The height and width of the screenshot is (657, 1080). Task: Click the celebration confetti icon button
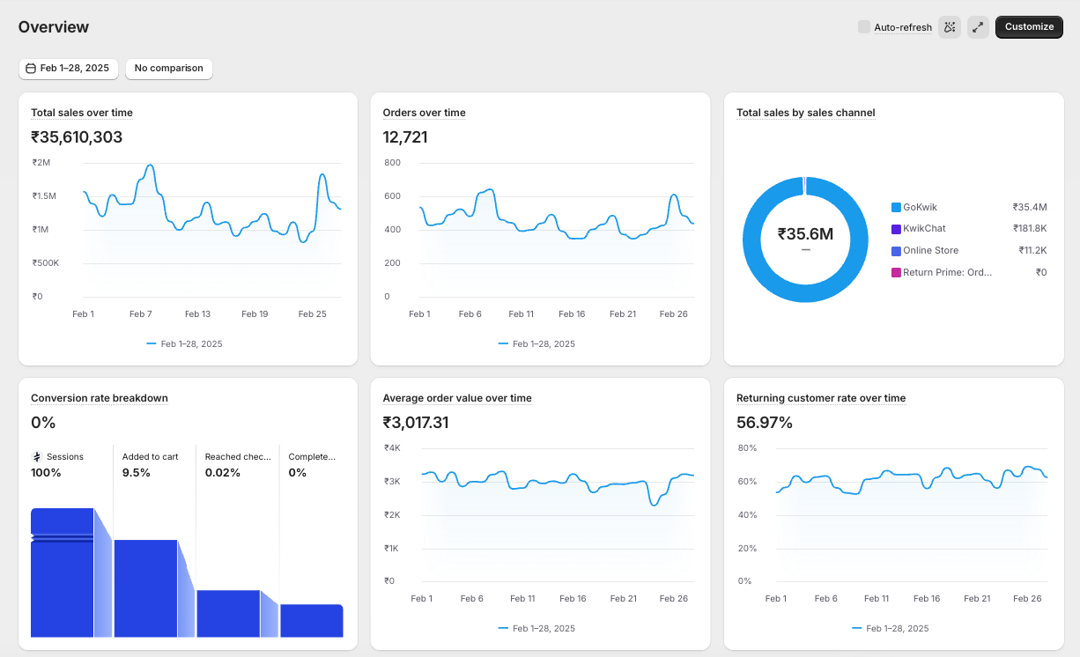pos(949,27)
